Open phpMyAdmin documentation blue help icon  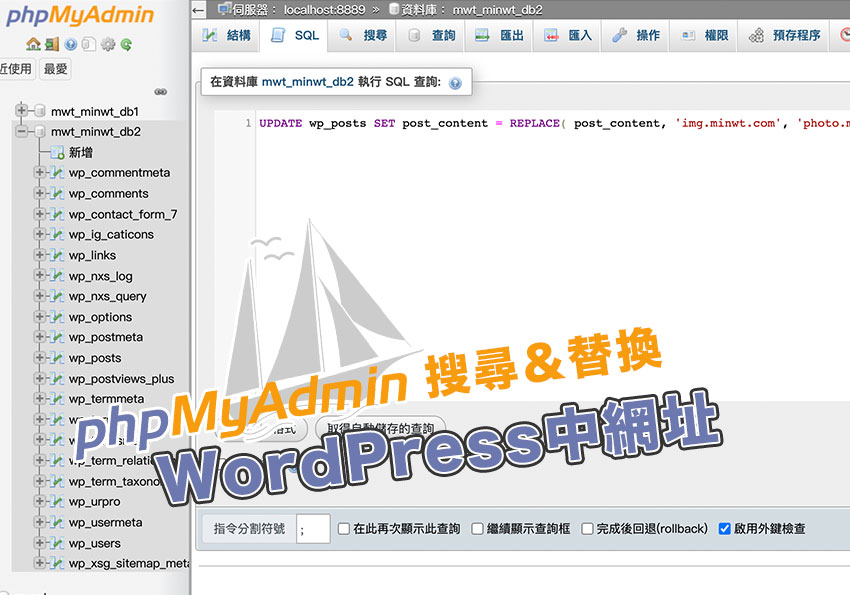[70, 44]
